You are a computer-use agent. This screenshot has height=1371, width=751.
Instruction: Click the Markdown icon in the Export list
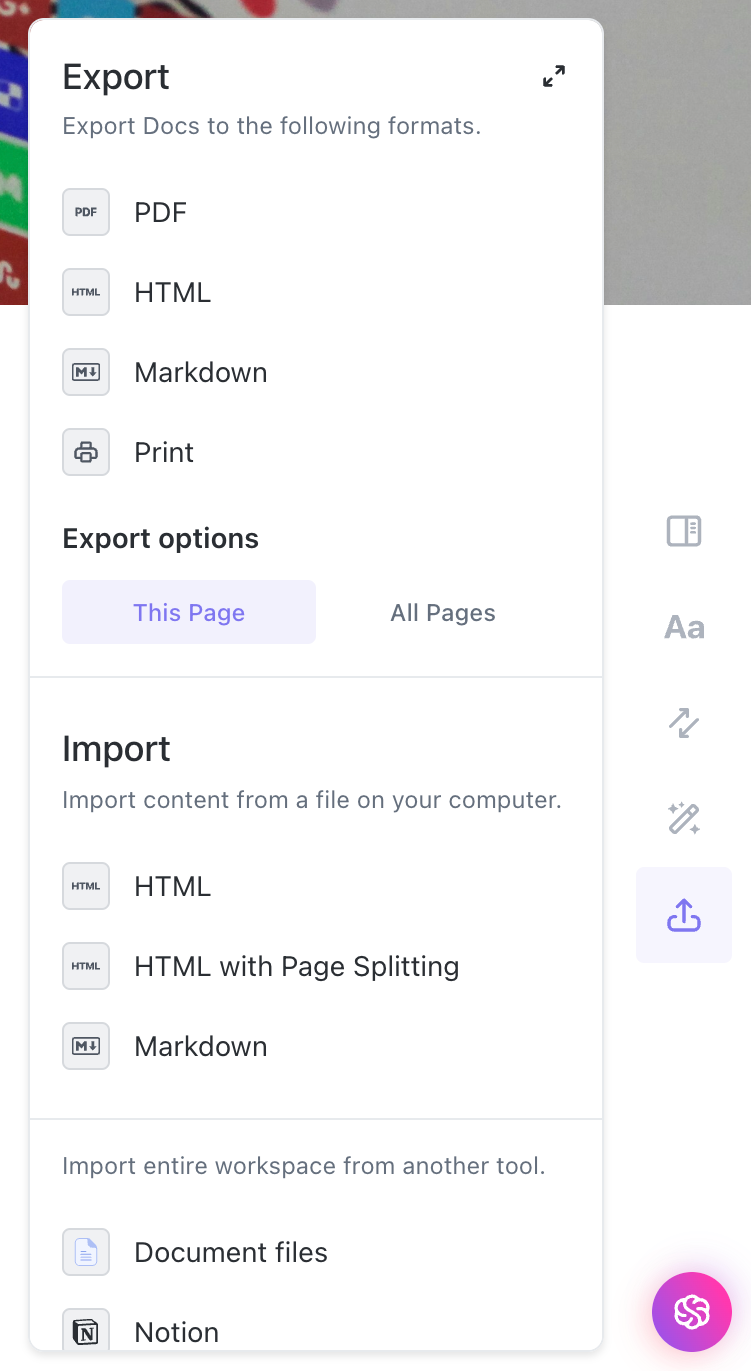(85, 372)
